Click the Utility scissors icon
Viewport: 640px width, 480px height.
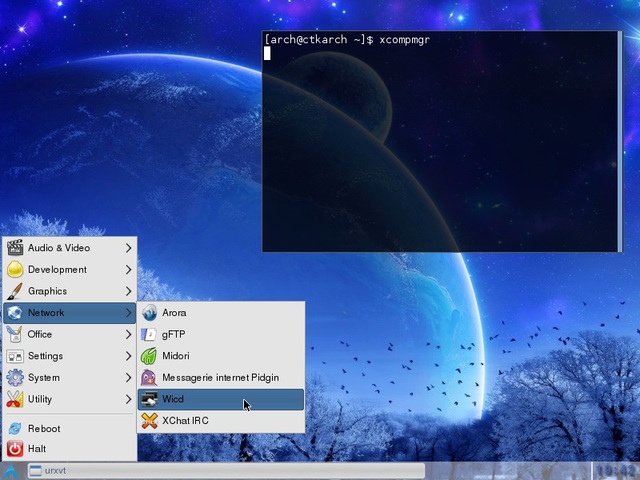pyautogui.click(x=15, y=399)
